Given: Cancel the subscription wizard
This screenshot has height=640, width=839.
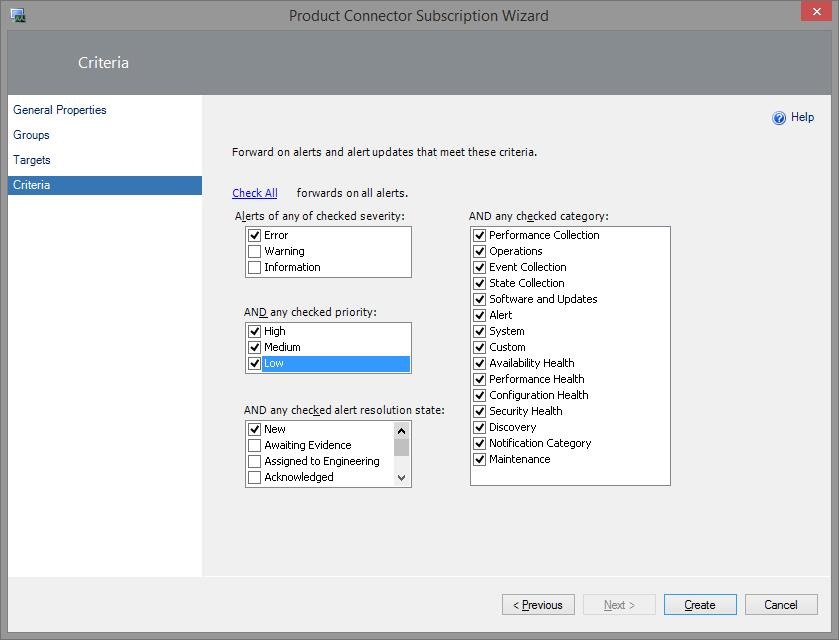Looking at the screenshot, I should pyautogui.click(x=781, y=605).
